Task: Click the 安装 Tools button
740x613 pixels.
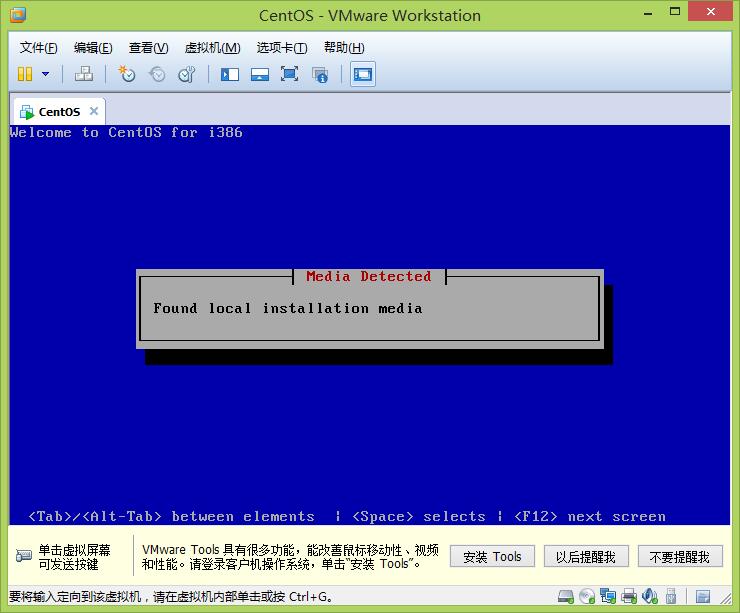Action: tap(492, 557)
